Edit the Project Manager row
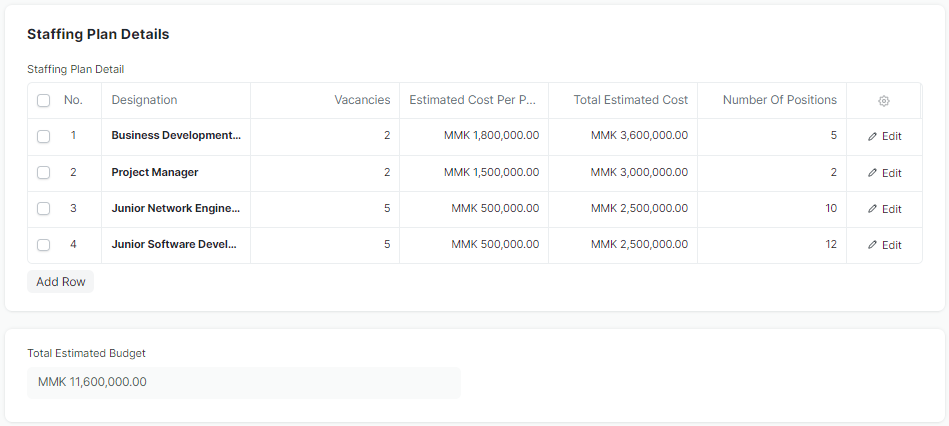Screen dimensions: 949x426 pyautogui.click(x=884, y=173)
